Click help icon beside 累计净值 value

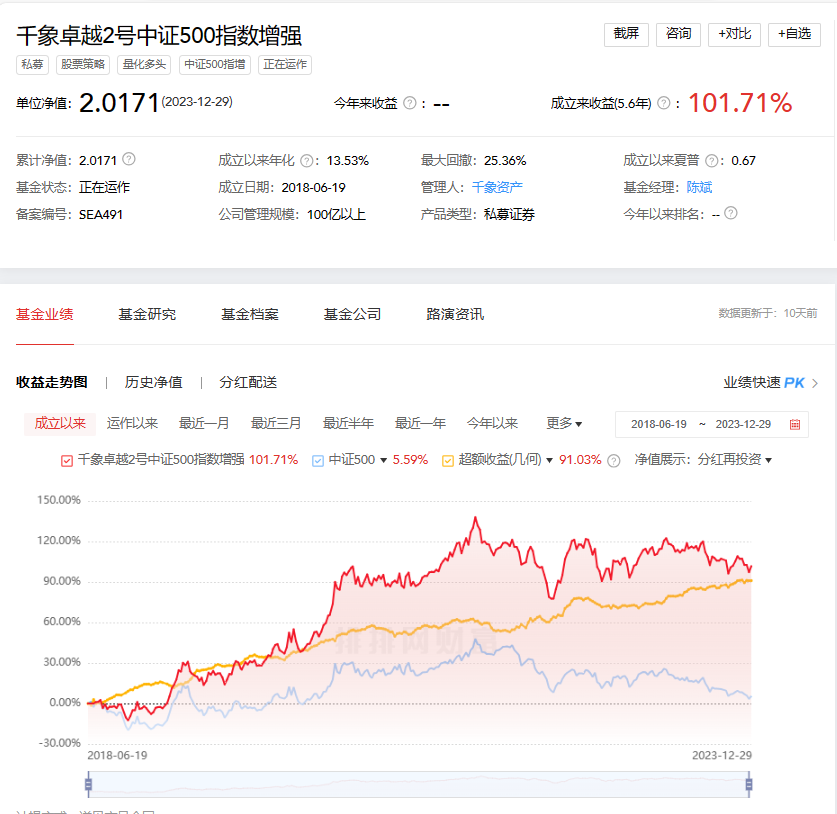(129, 159)
